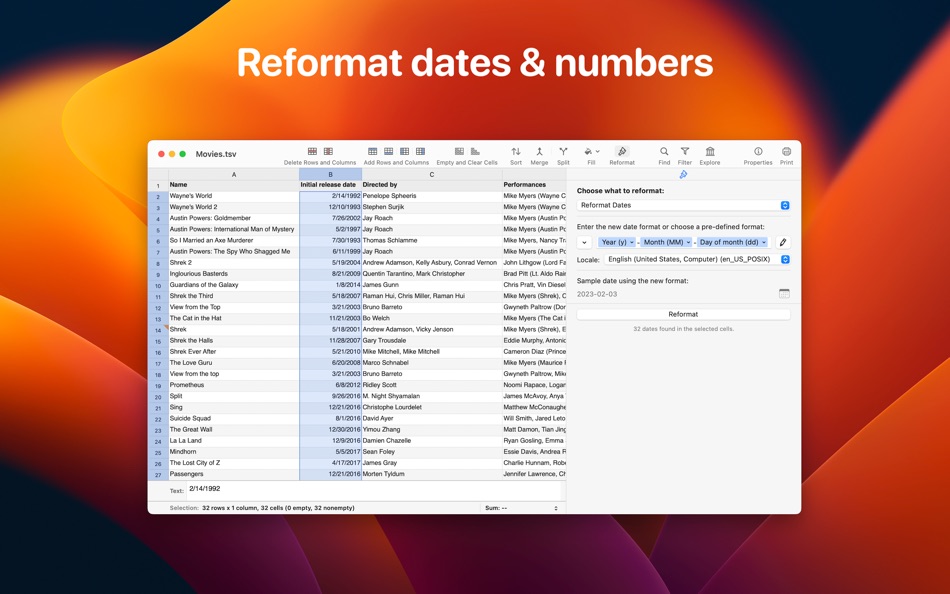Image resolution: width=950 pixels, height=594 pixels.
Task: Click the first Empty and Clear Cells icon
Action: [x=459, y=152]
